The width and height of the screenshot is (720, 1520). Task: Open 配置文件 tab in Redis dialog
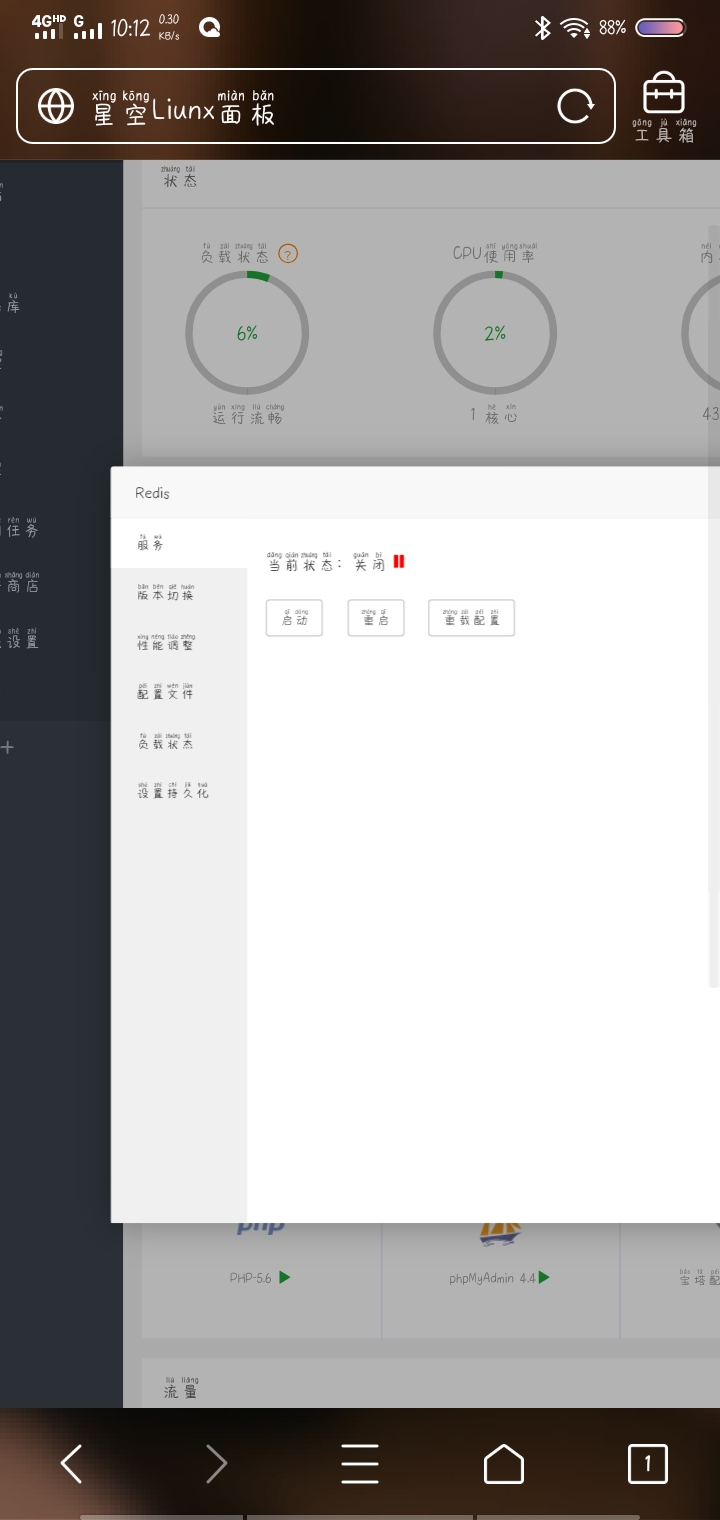(179, 692)
